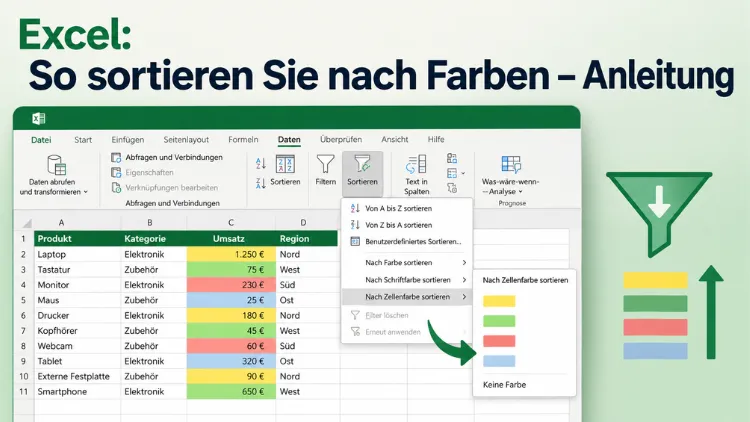This screenshot has height=422, width=750.
Task: Pick the green swatch in color submenu
Action: 499,321
